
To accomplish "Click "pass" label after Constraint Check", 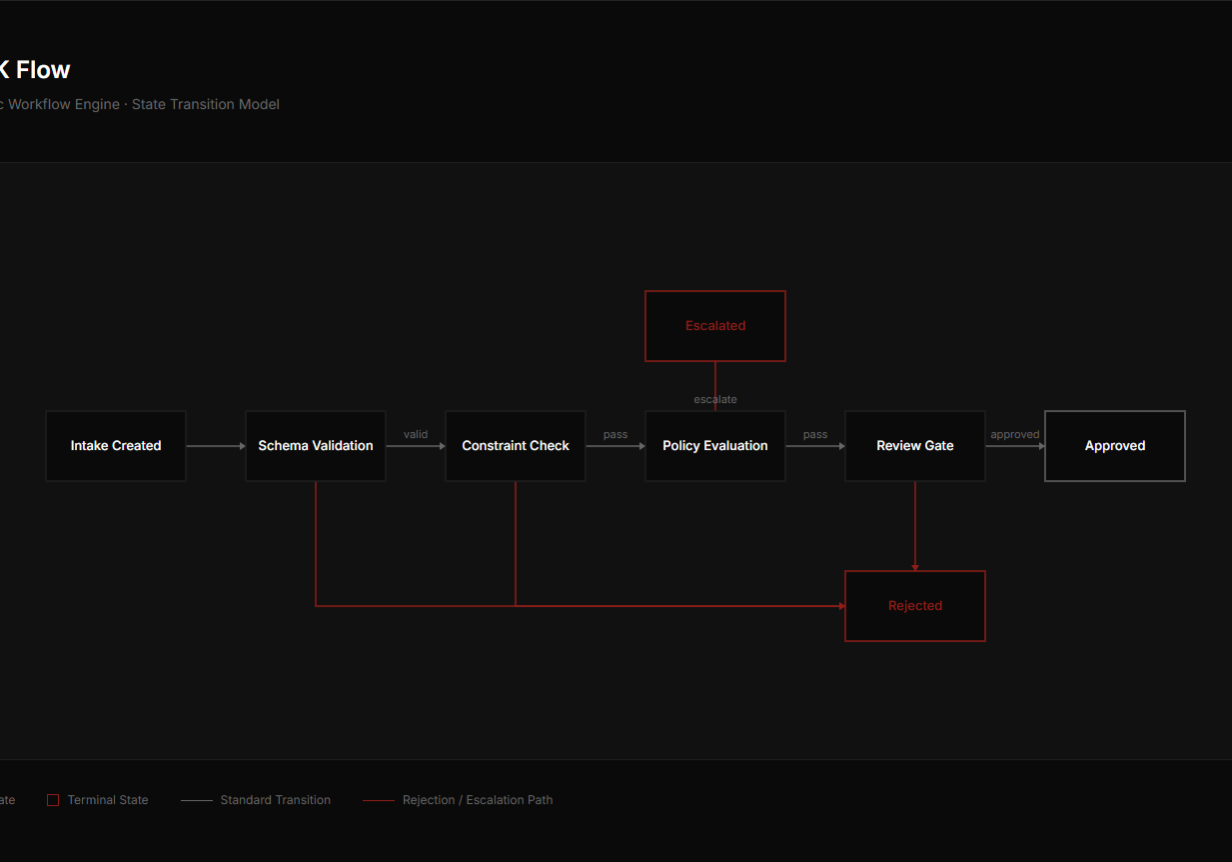I will tap(615, 434).
